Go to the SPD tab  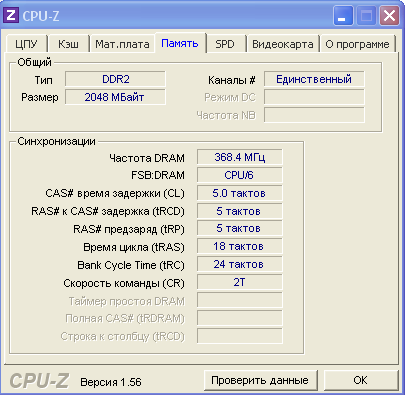(225, 44)
